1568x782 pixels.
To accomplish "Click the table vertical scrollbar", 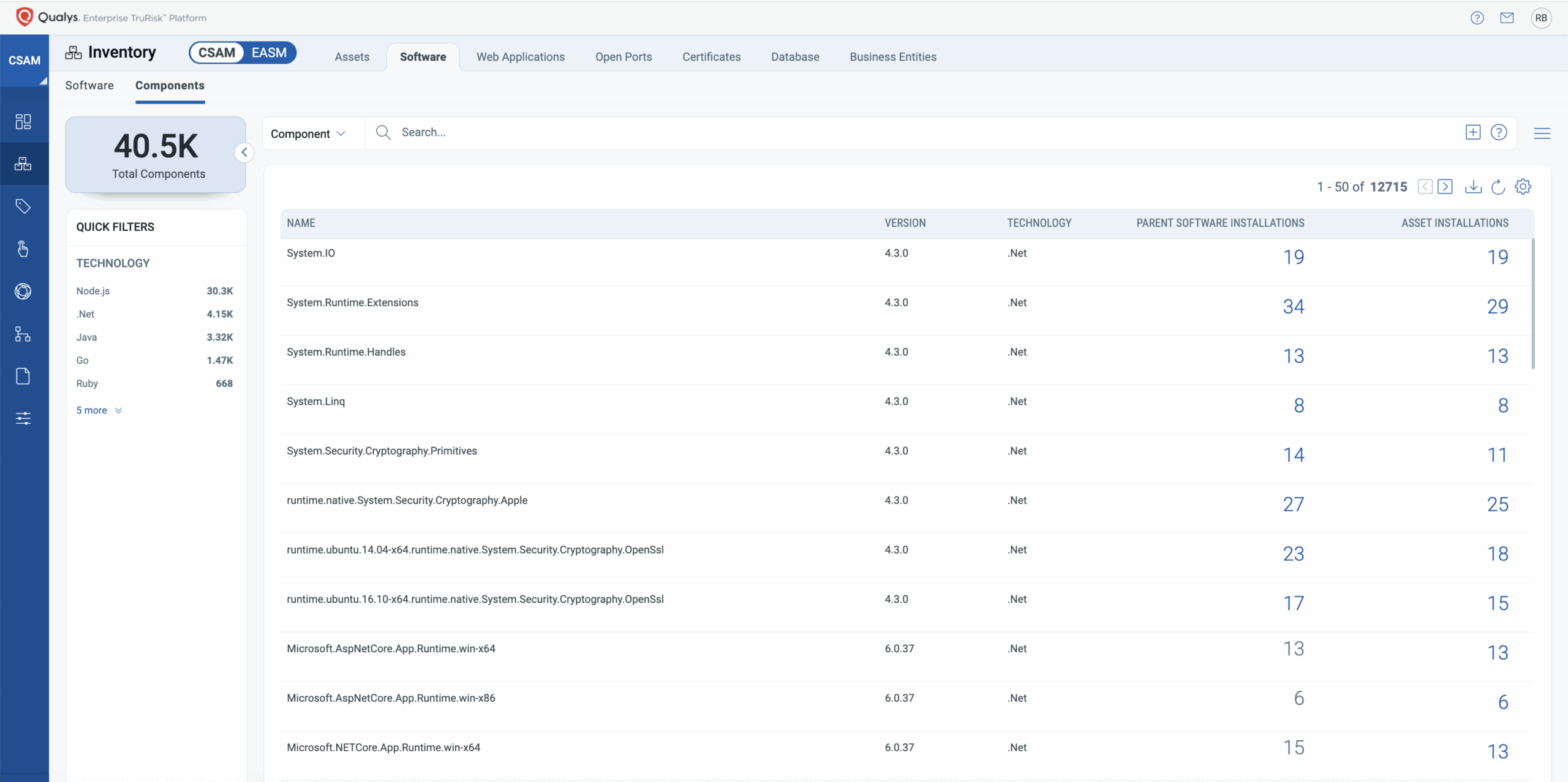I will coord(1533,304).
